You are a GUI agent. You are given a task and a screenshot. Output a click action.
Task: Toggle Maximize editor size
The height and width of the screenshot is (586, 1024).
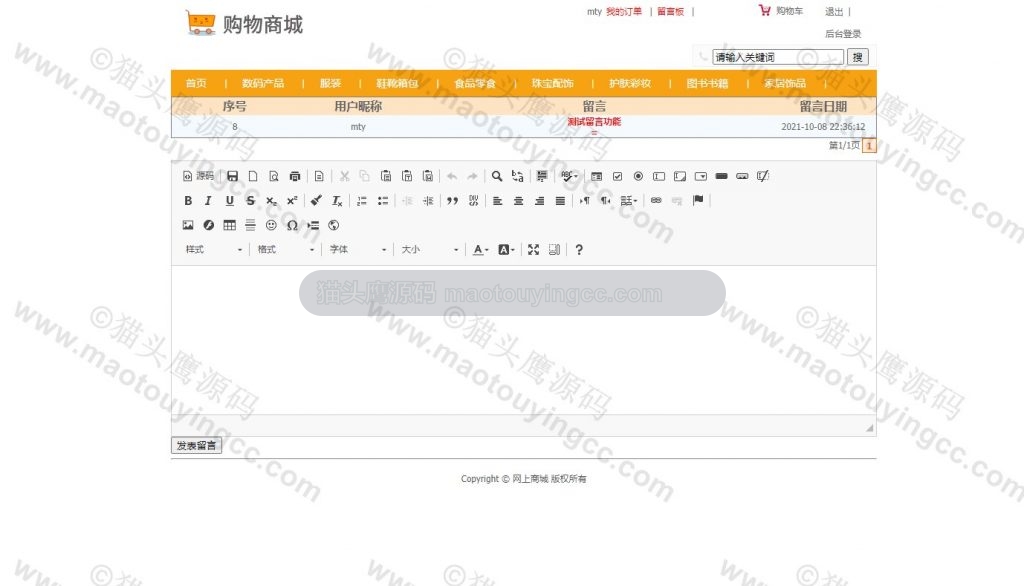tap(534, 250)
